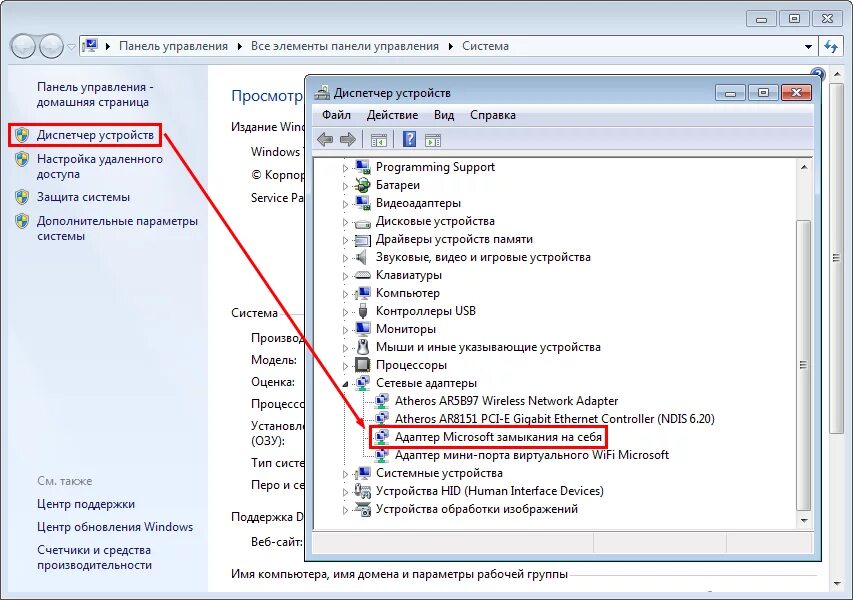The height and width of the screenshot is (600, 853).
Task: Click the Device Manager vertical scrollbar thumb
Action: (x=803, y=364)
